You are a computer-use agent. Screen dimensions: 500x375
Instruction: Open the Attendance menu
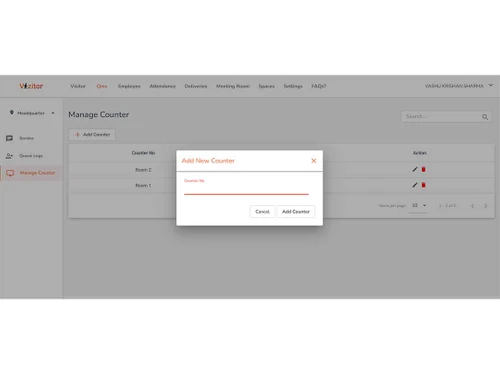[x=162, y=86]
